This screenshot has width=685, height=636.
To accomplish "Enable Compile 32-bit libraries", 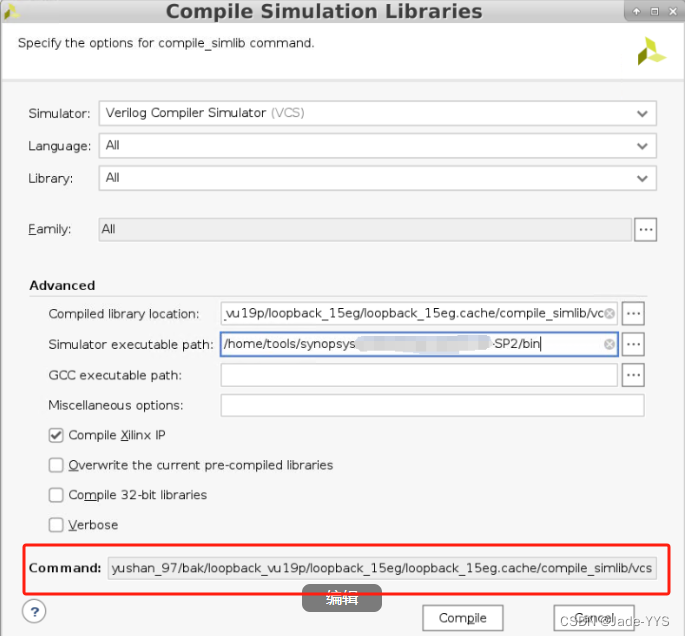I will 56,495.
